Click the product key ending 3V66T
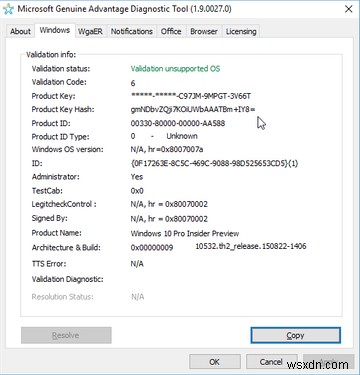Screen dimensions: 360x375 coord(191,96)
